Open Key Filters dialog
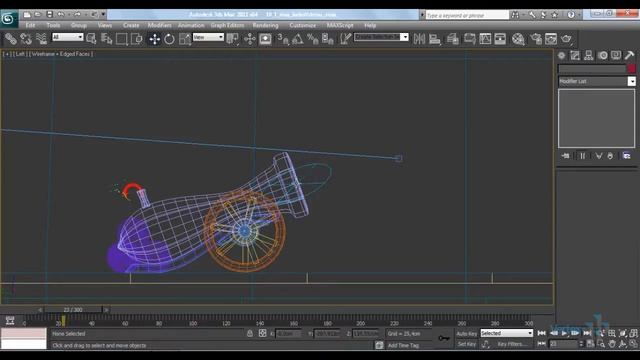The width and height of the screenshot is (640, 360). pos(512,344)
